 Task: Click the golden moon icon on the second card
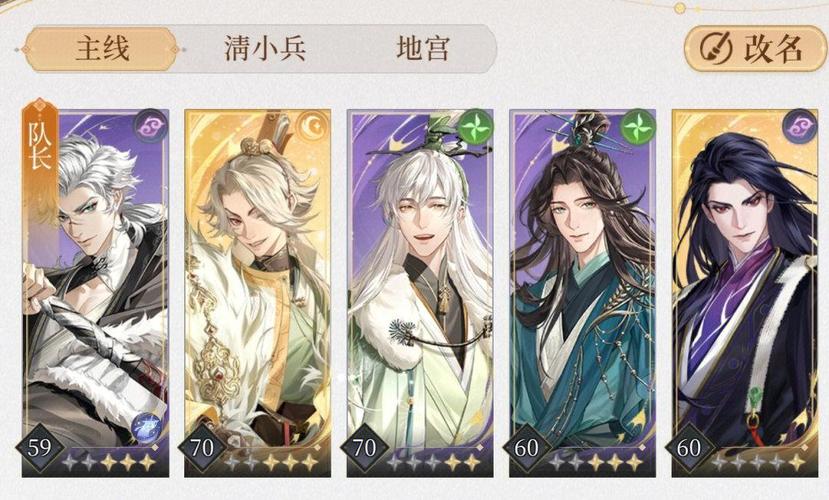pos(314,126)
